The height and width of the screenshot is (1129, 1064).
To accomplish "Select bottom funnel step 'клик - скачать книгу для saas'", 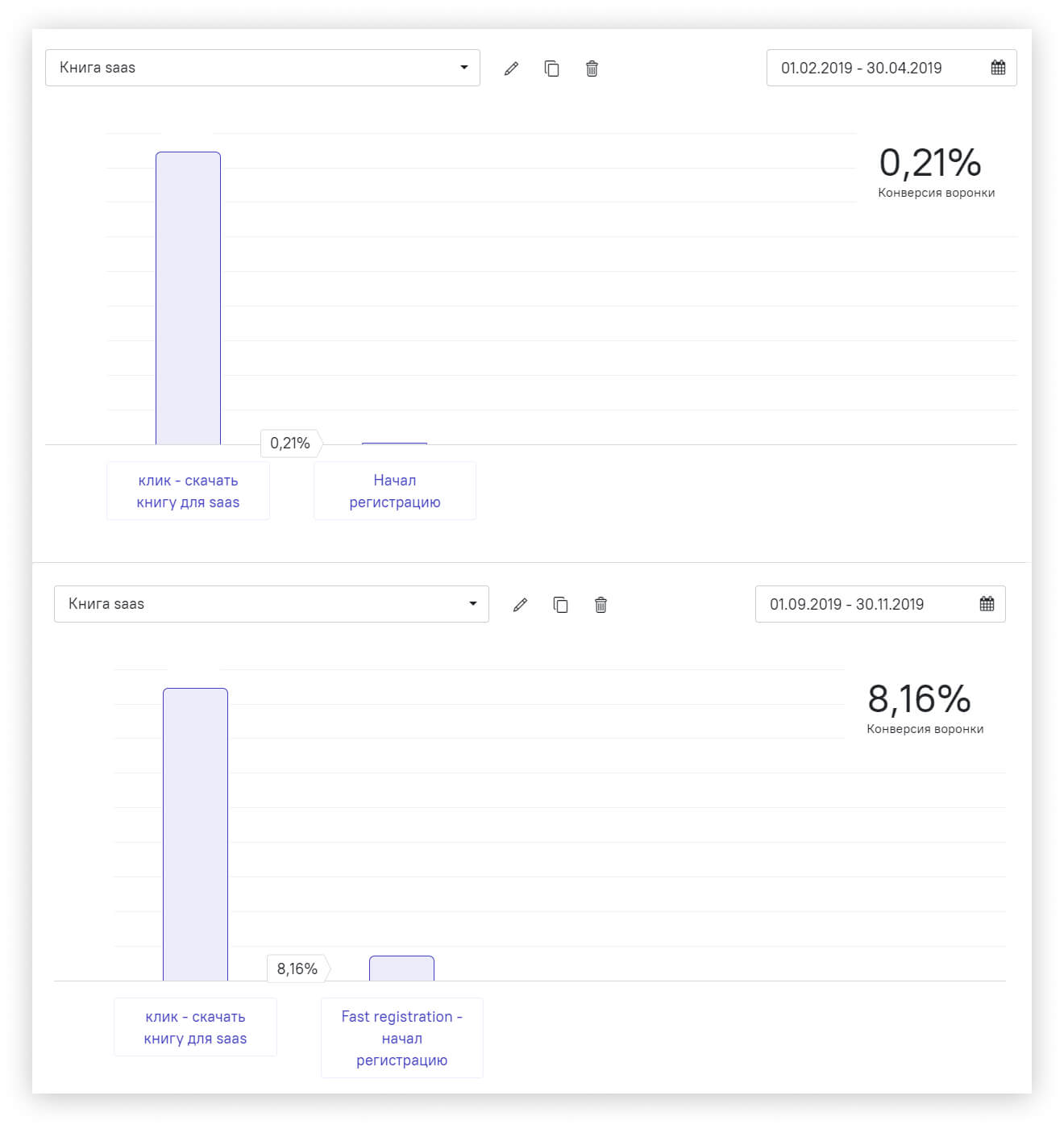I will 195,1027.
